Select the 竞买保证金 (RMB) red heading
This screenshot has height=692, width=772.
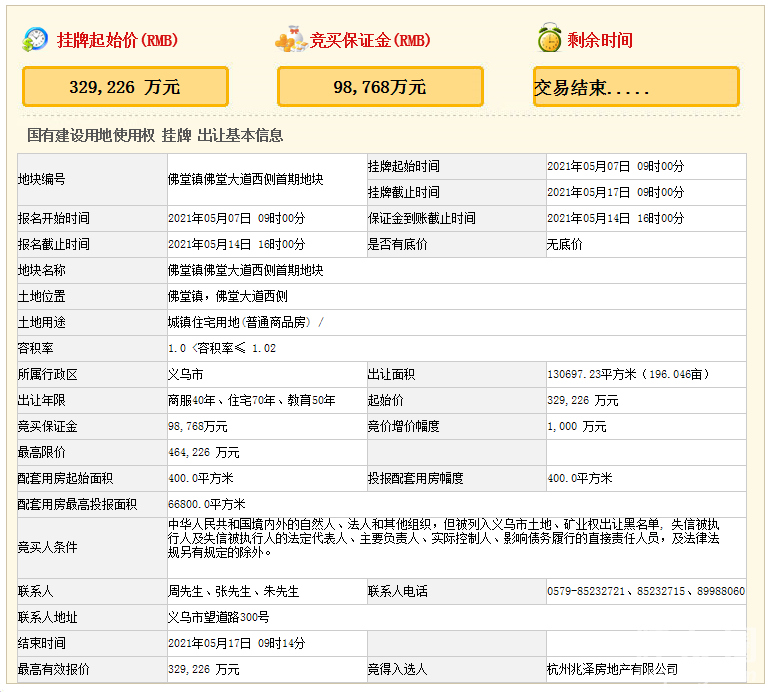point(370,41)
